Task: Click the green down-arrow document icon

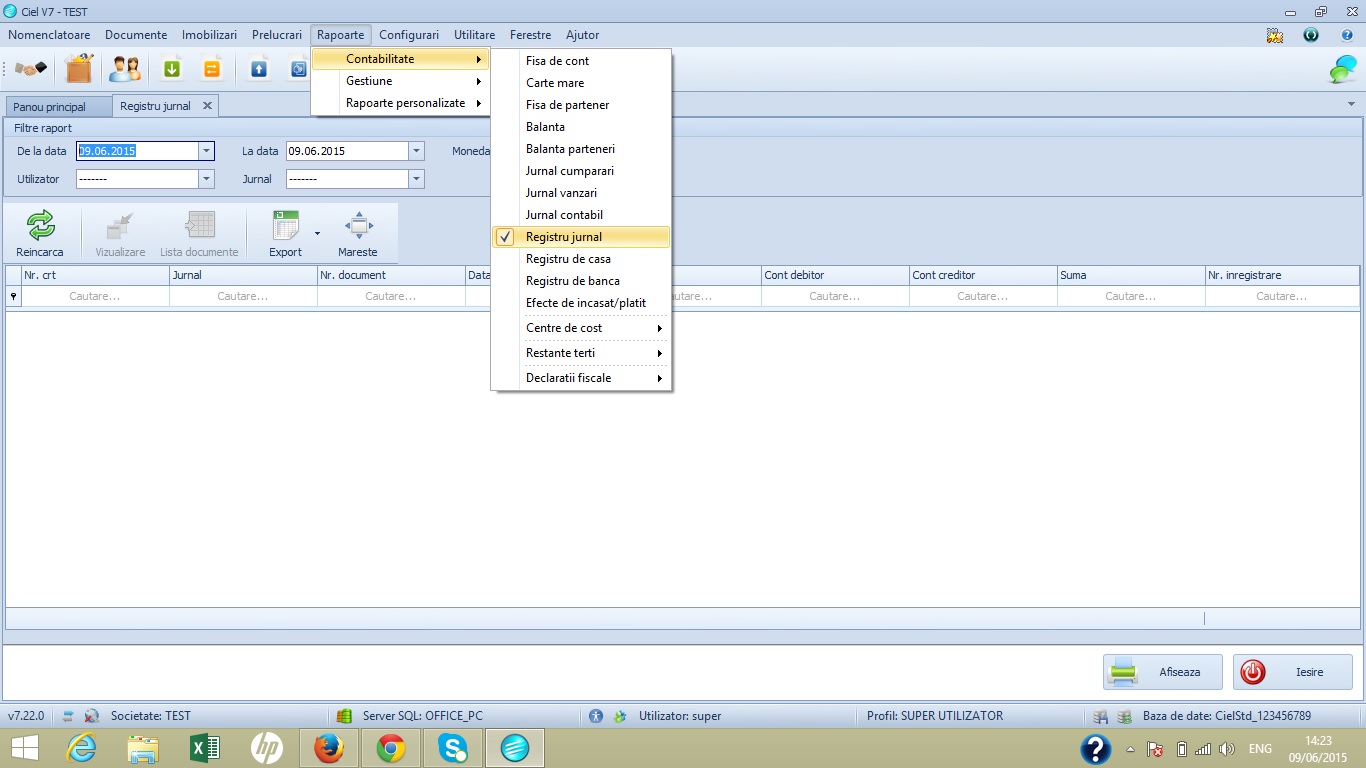Action: (172, 69)
